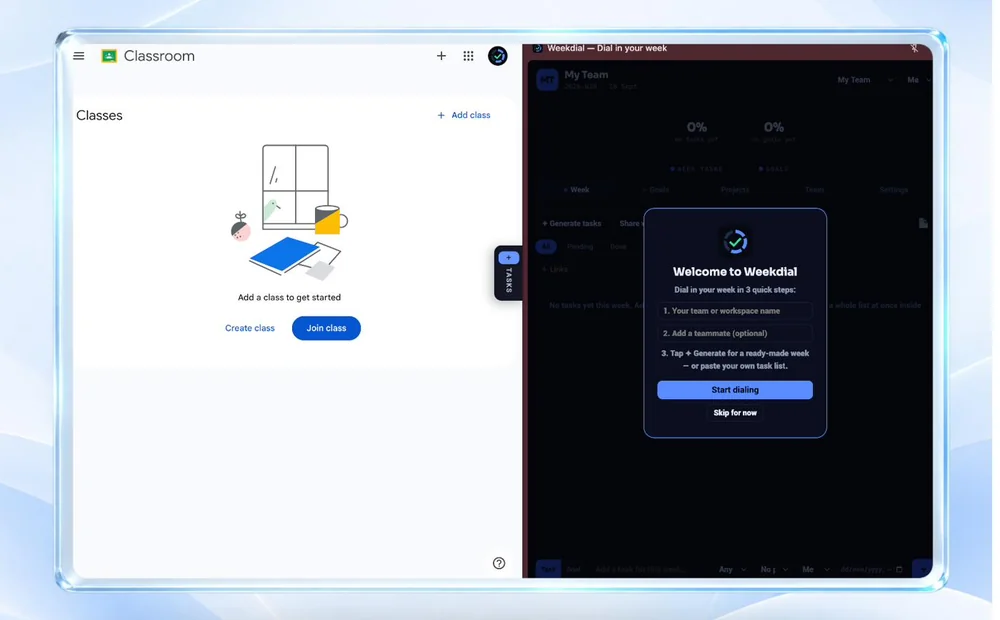The height and width of the screenshot is (620, 1000).
Task: Click the Weekdial favicon in panel title
Action: pyautogui.click(x=538, y=48)
